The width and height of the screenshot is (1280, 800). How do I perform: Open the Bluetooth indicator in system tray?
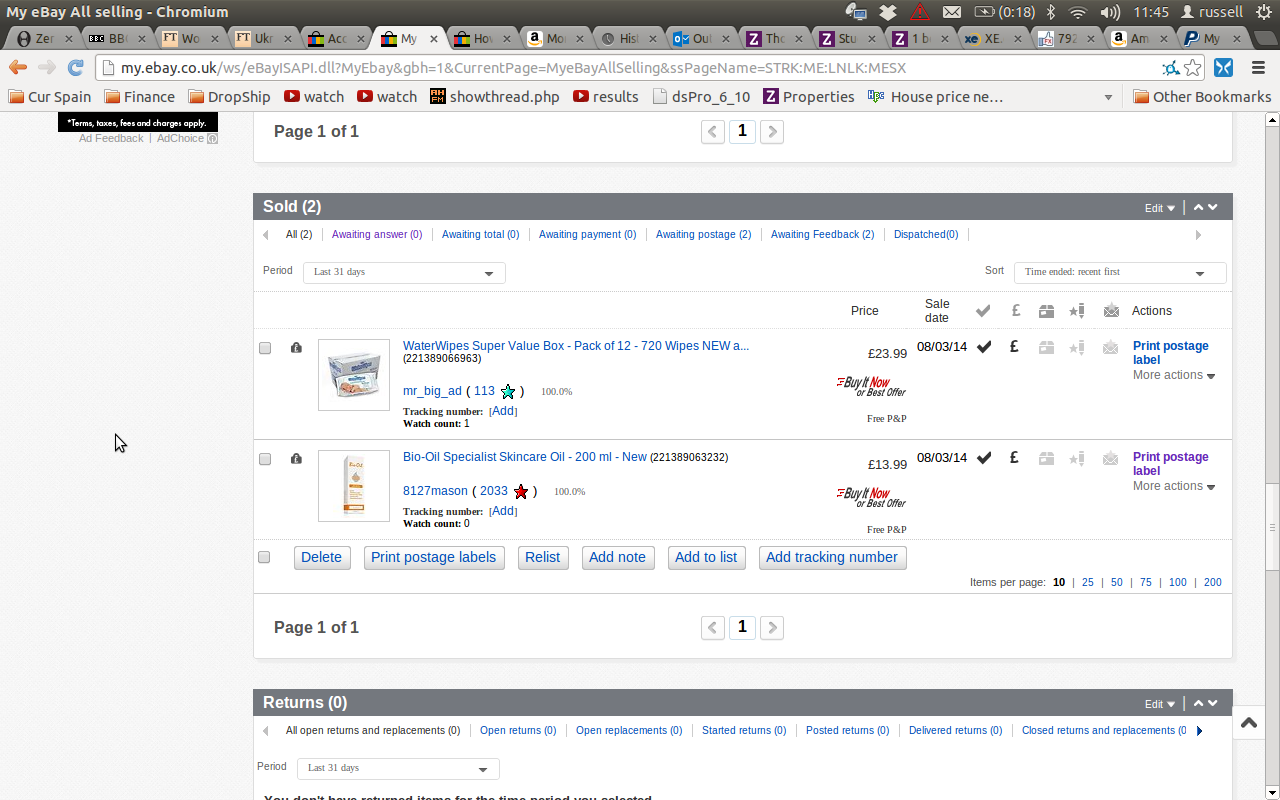pos(1051,12)
